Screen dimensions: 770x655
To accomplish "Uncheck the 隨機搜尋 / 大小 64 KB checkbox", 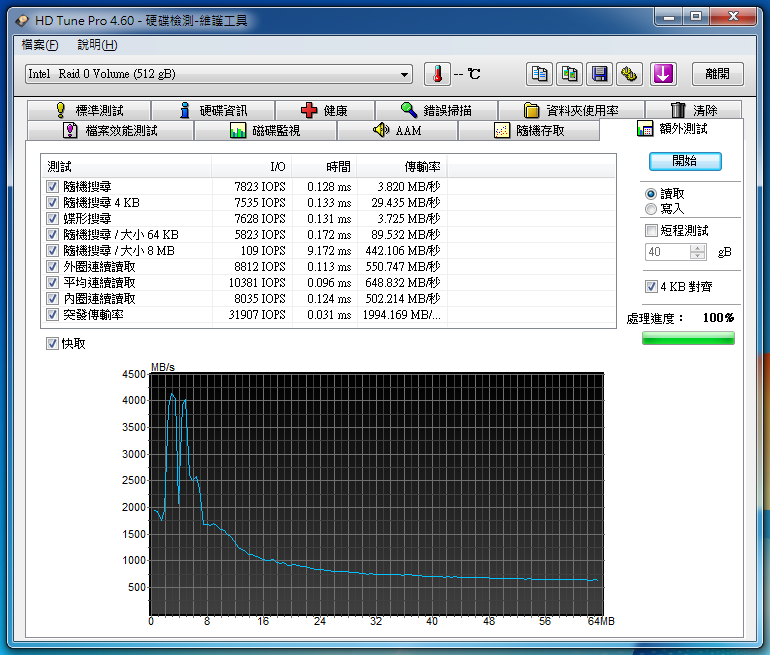I will pyautogui.click(x=52, y=234).
